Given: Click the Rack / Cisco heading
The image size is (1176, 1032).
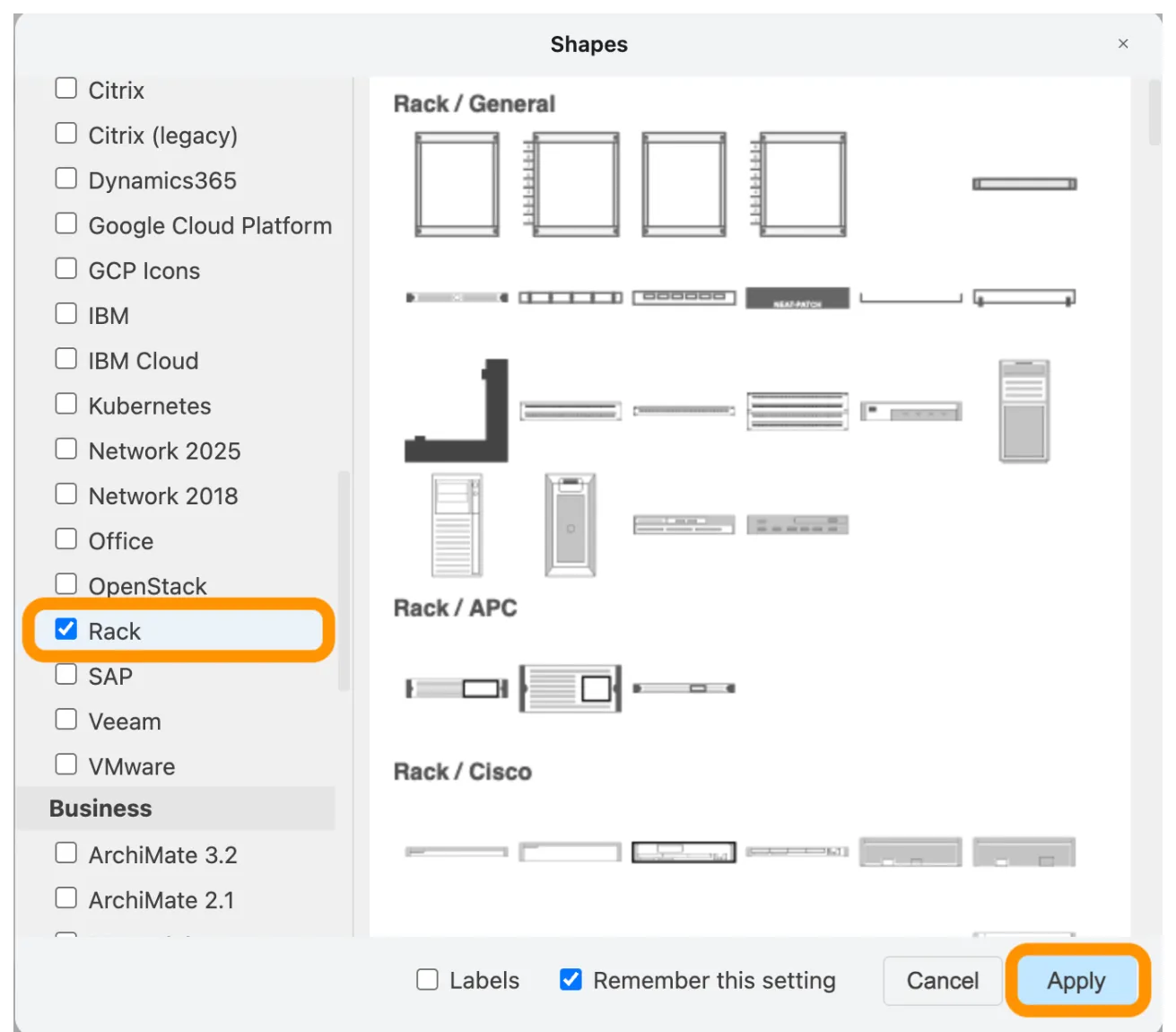Looking at the screenshot, I should 463,772.
